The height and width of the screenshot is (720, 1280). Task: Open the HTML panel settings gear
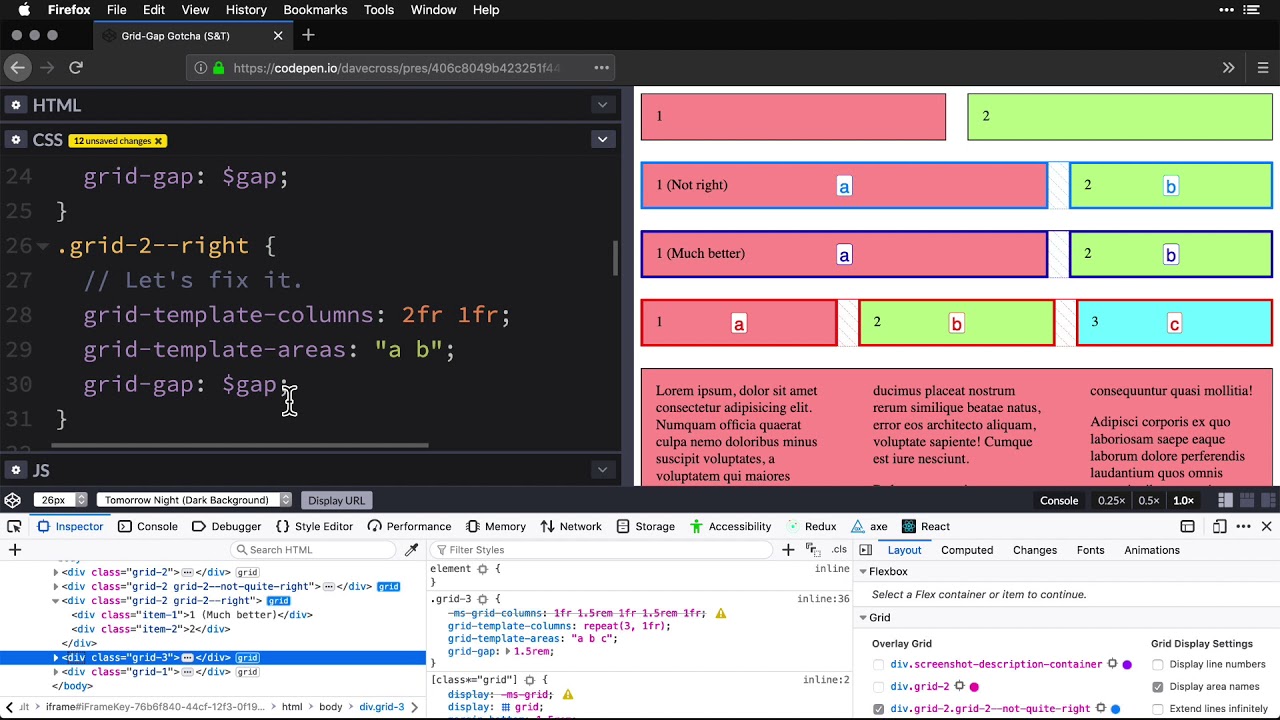[x=16, y=105]
